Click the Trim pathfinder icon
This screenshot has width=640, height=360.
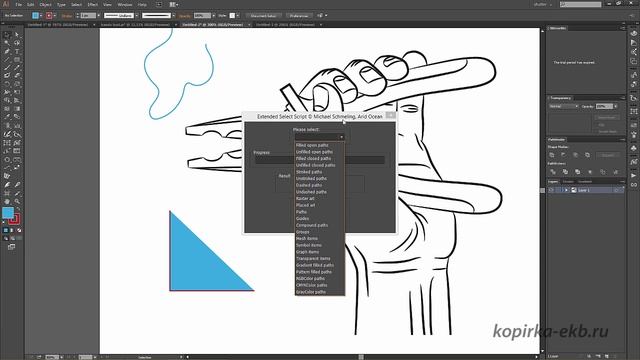point(565,172)
